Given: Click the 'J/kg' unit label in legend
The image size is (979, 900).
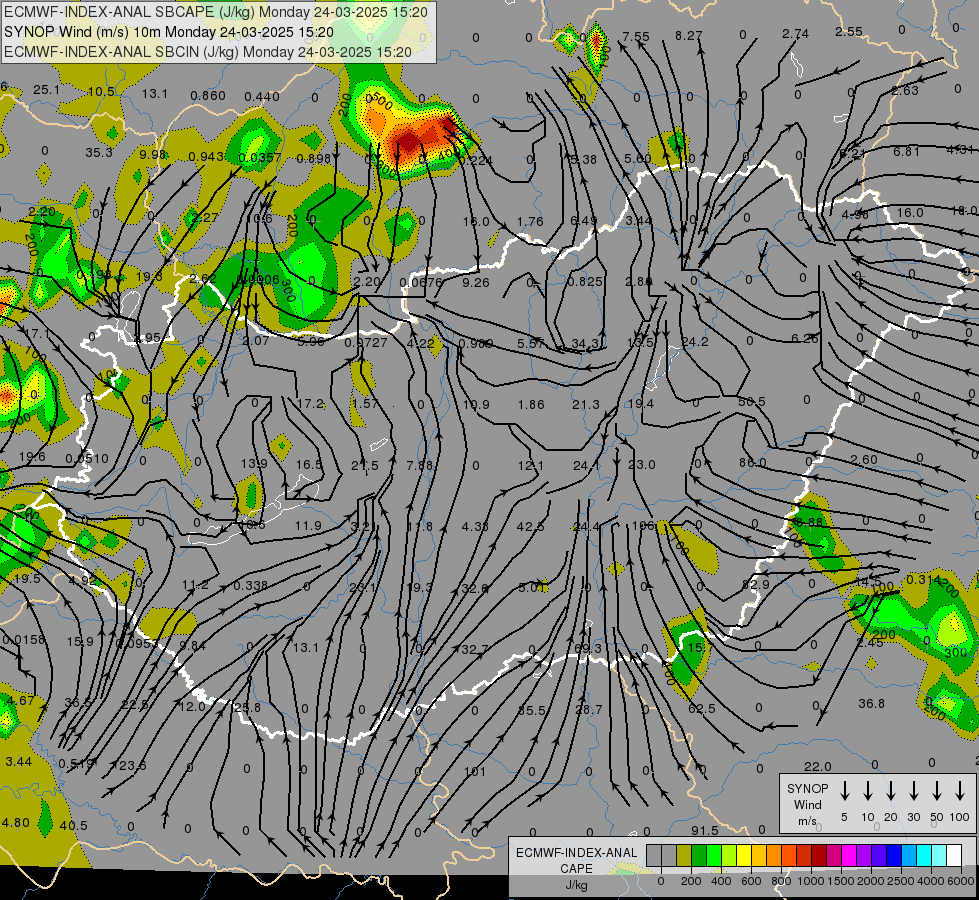Looking at the screenshot, I should pos(576,885).
